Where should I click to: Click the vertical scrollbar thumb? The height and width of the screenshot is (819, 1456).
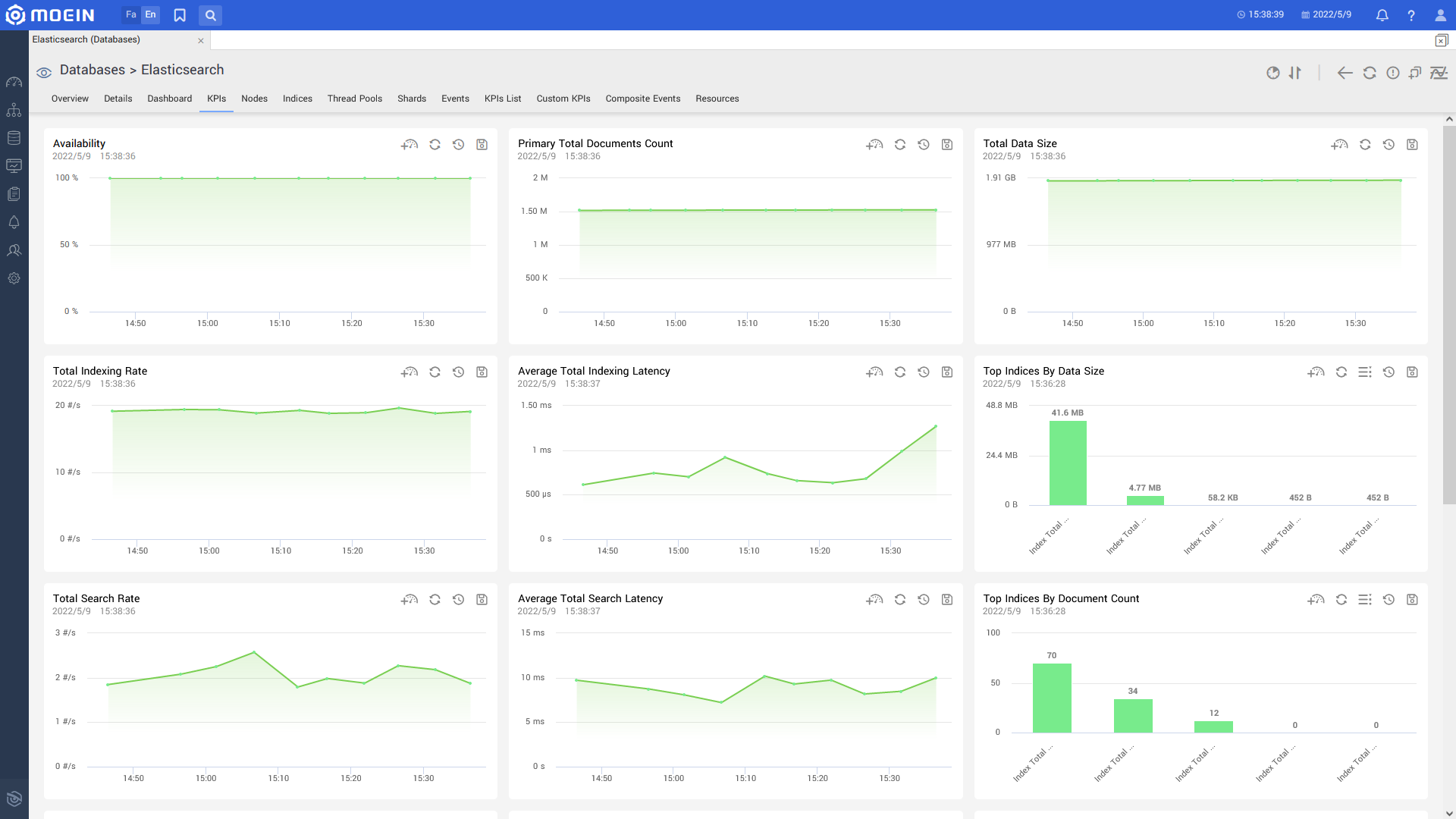1449,315
